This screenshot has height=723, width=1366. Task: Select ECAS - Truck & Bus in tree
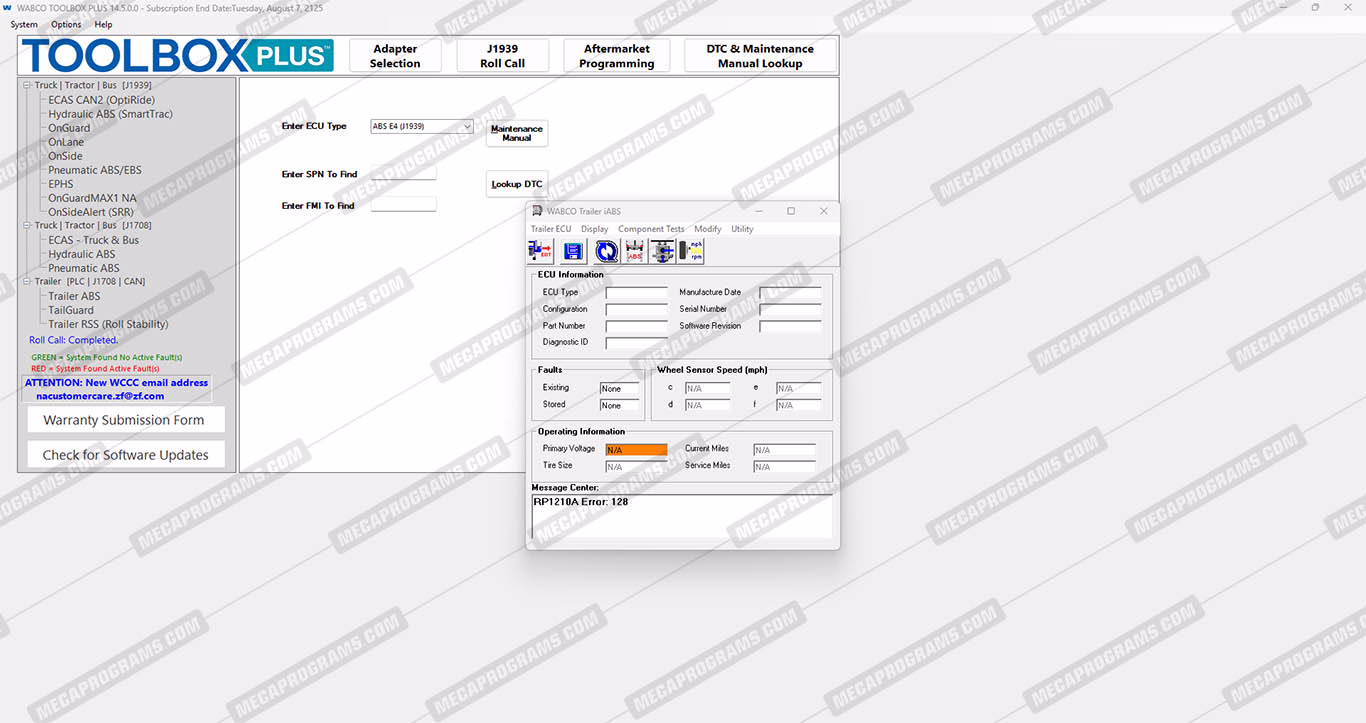pos(93,240)
